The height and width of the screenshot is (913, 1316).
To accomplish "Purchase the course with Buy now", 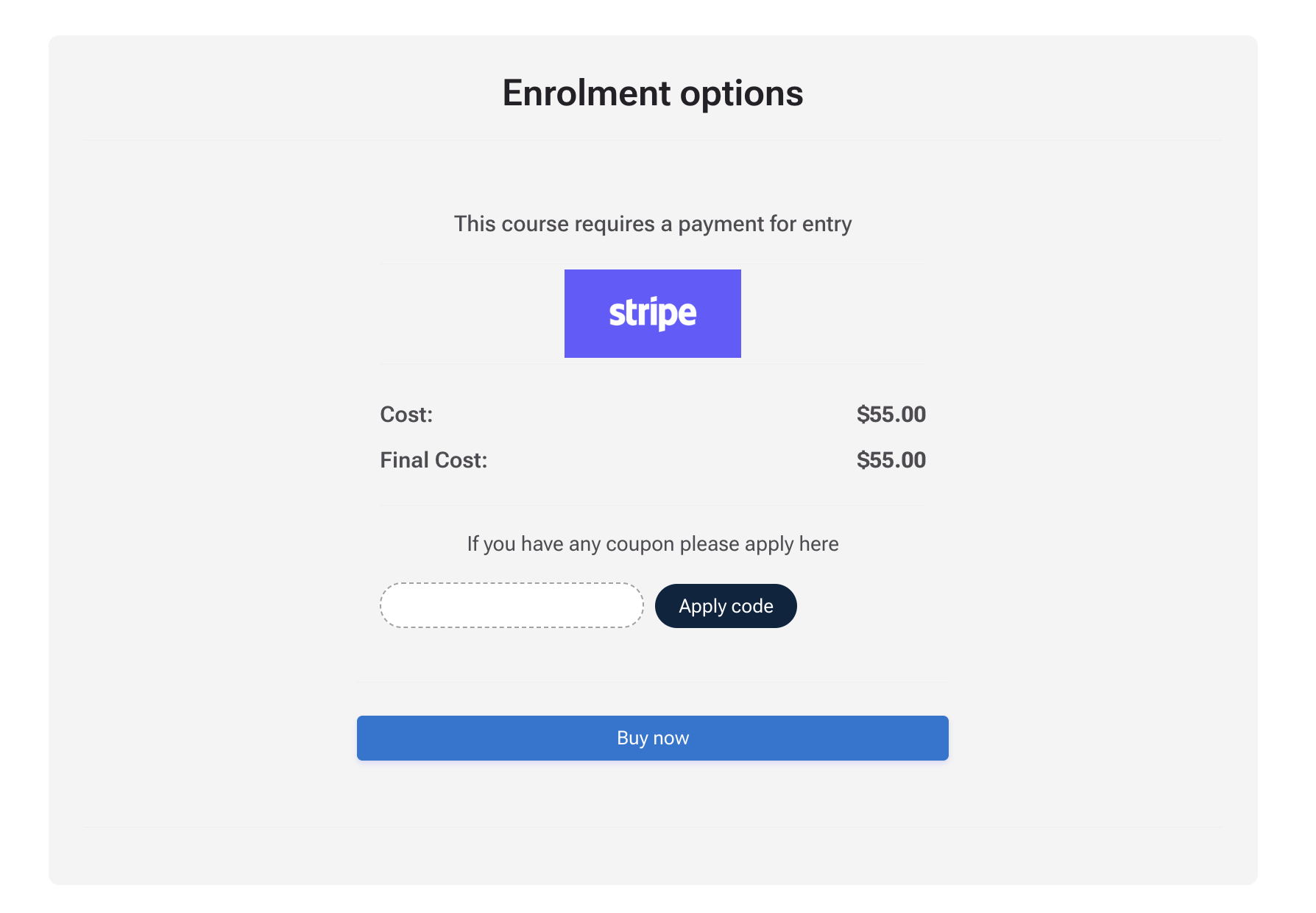I will click(x=653, y=738).
